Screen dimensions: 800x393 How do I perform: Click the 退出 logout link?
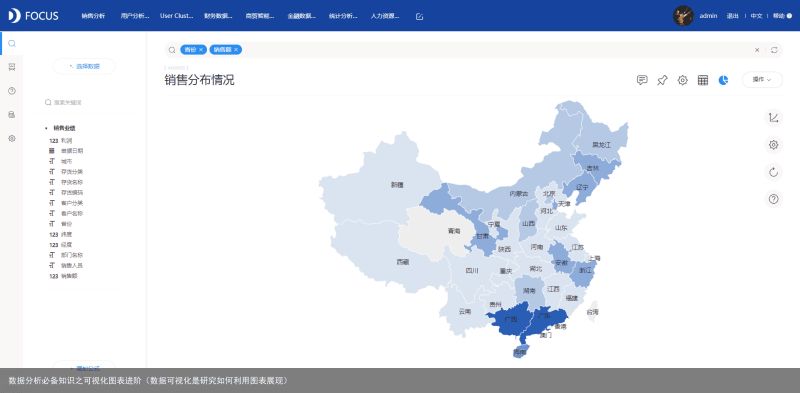point(733,16)
